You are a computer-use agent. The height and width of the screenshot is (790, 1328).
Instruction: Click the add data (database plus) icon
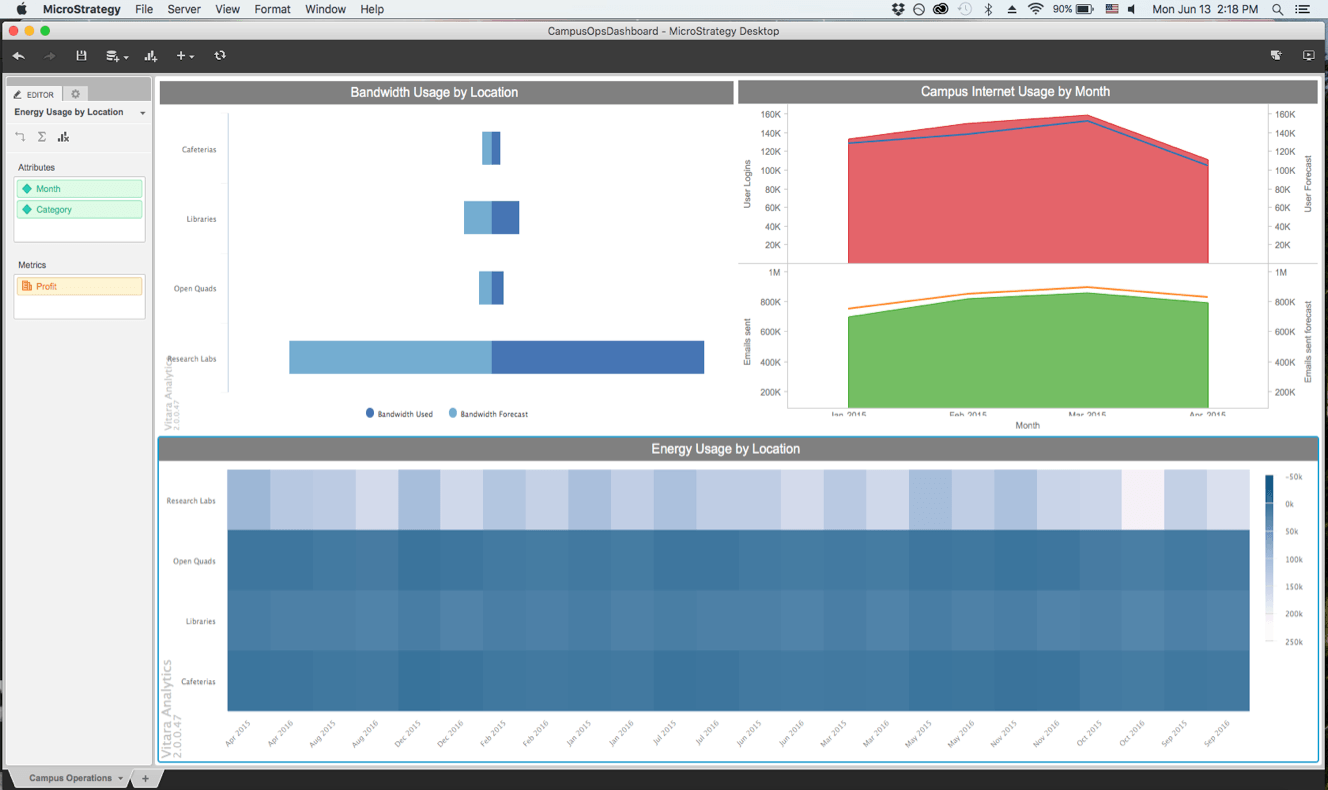(x=114, y=56)
